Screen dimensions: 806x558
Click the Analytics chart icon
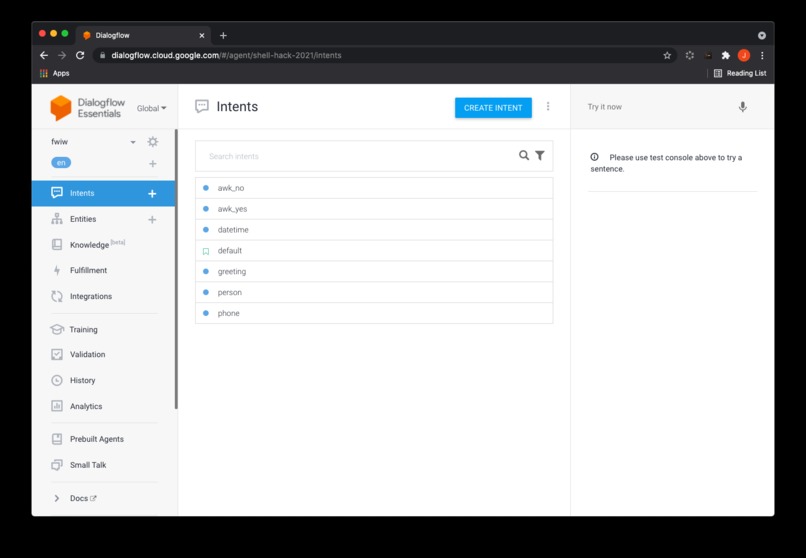click(57, 406)
